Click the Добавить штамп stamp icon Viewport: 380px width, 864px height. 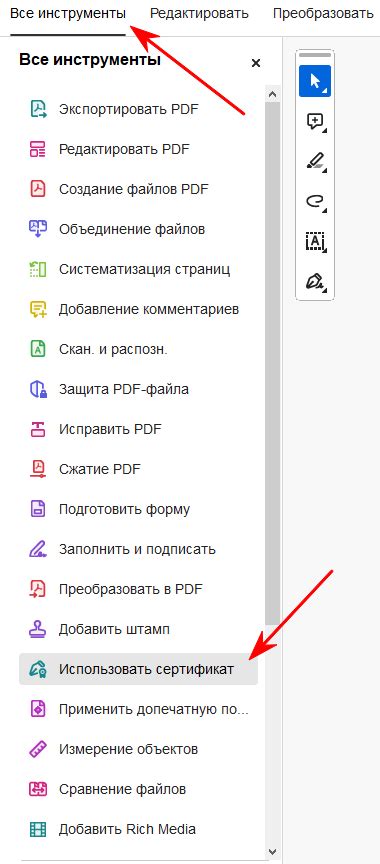coord(38,629)
